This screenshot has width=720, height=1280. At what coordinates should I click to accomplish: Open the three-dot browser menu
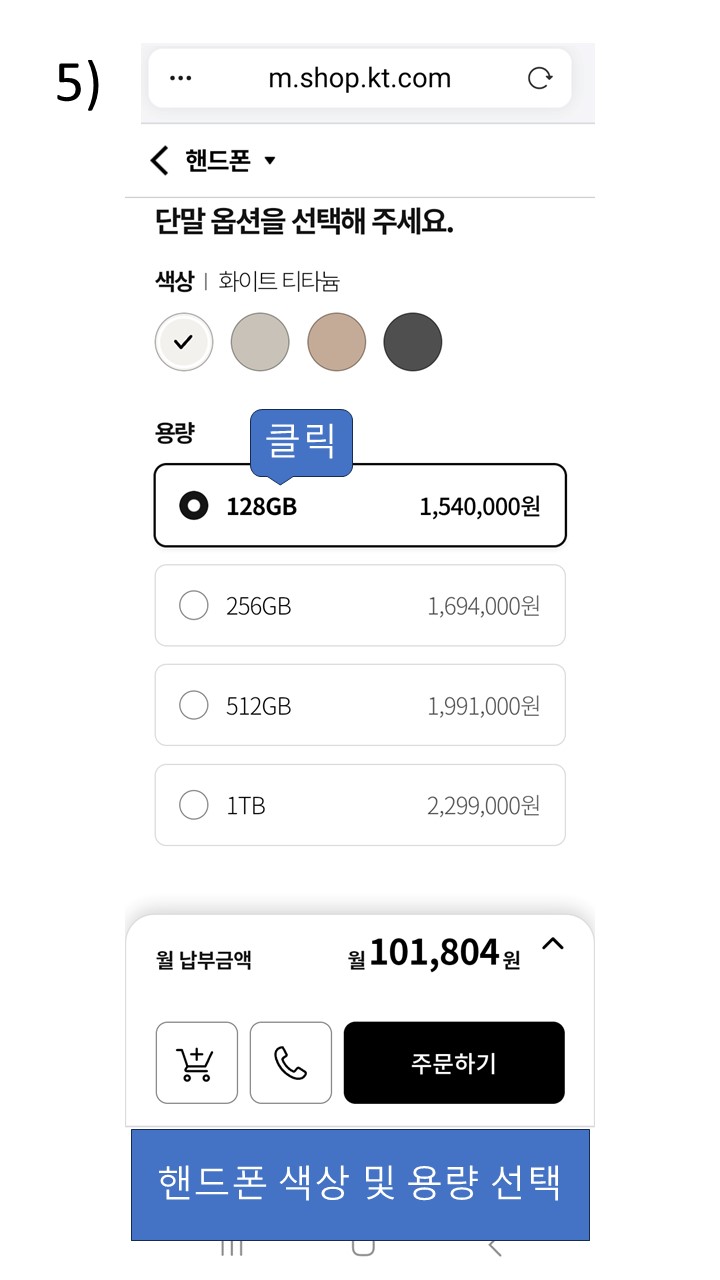click(181, 79)
